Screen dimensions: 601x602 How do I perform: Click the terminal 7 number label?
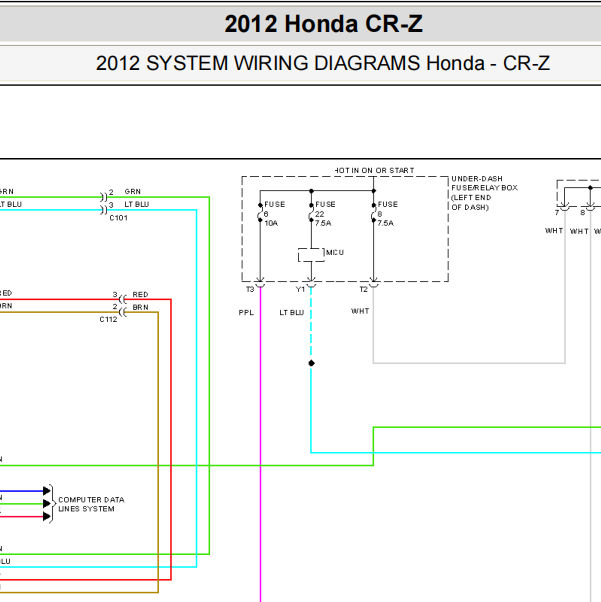pos(557,213)
